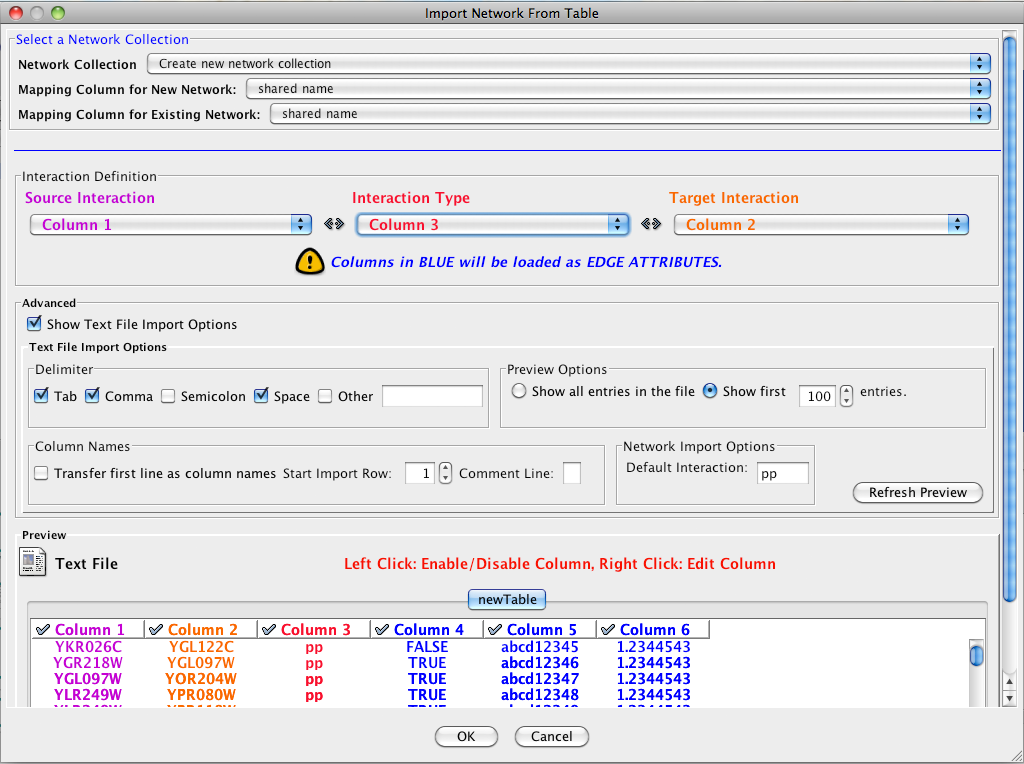Click the dialog's main vertical scrollbar
The width and height of the screenshot is (1024, 764).
click(1010, 320)
